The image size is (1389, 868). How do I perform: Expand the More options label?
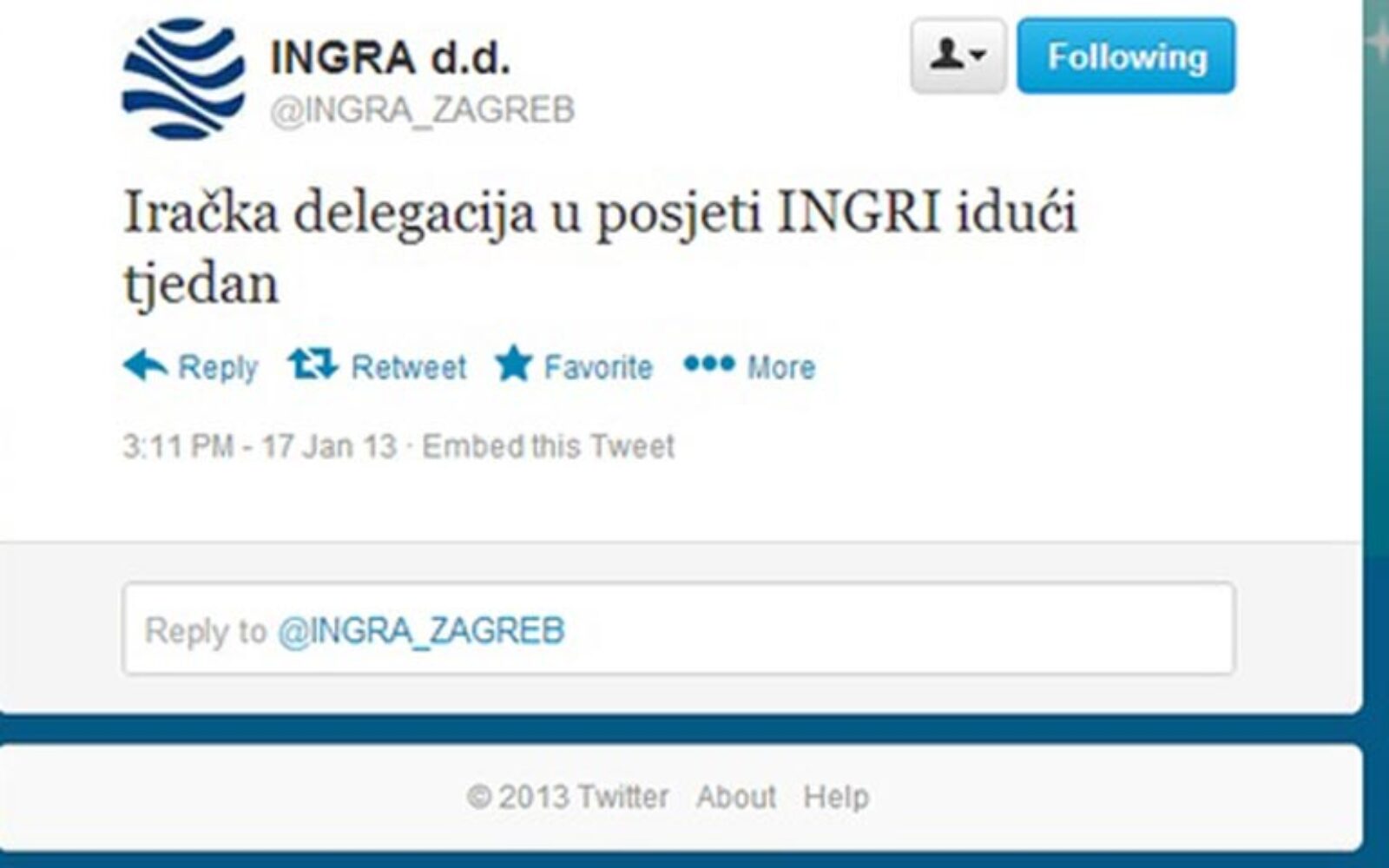[x=781, y=368]
